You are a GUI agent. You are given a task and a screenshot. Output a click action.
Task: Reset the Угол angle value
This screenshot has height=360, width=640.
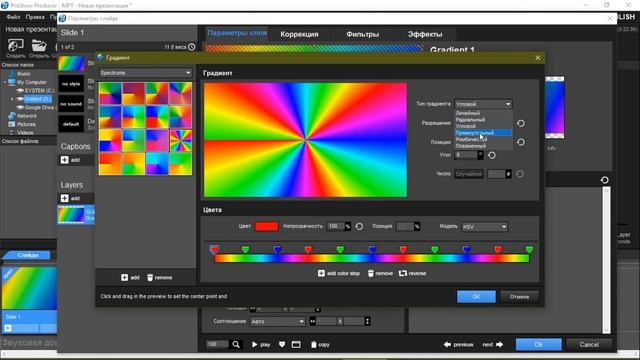pos(492,155)
